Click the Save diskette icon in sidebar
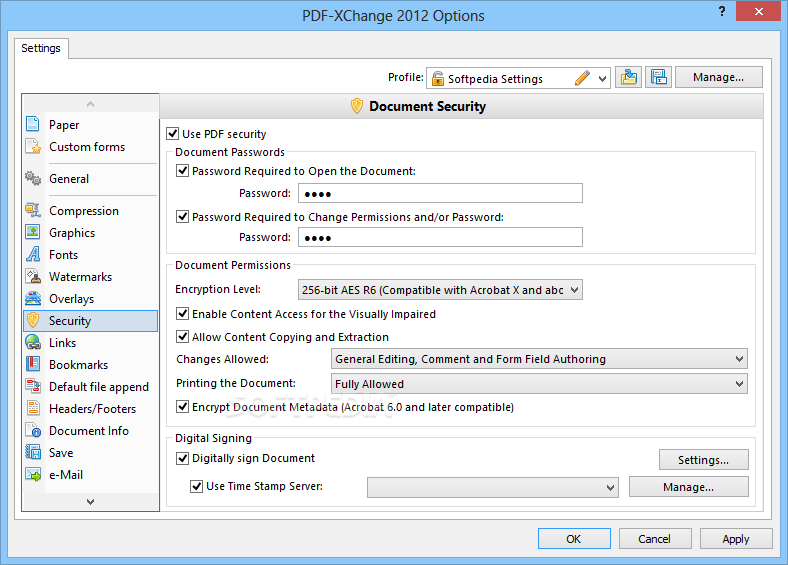Viewport: 788px width, 565px height. (33, 452)
